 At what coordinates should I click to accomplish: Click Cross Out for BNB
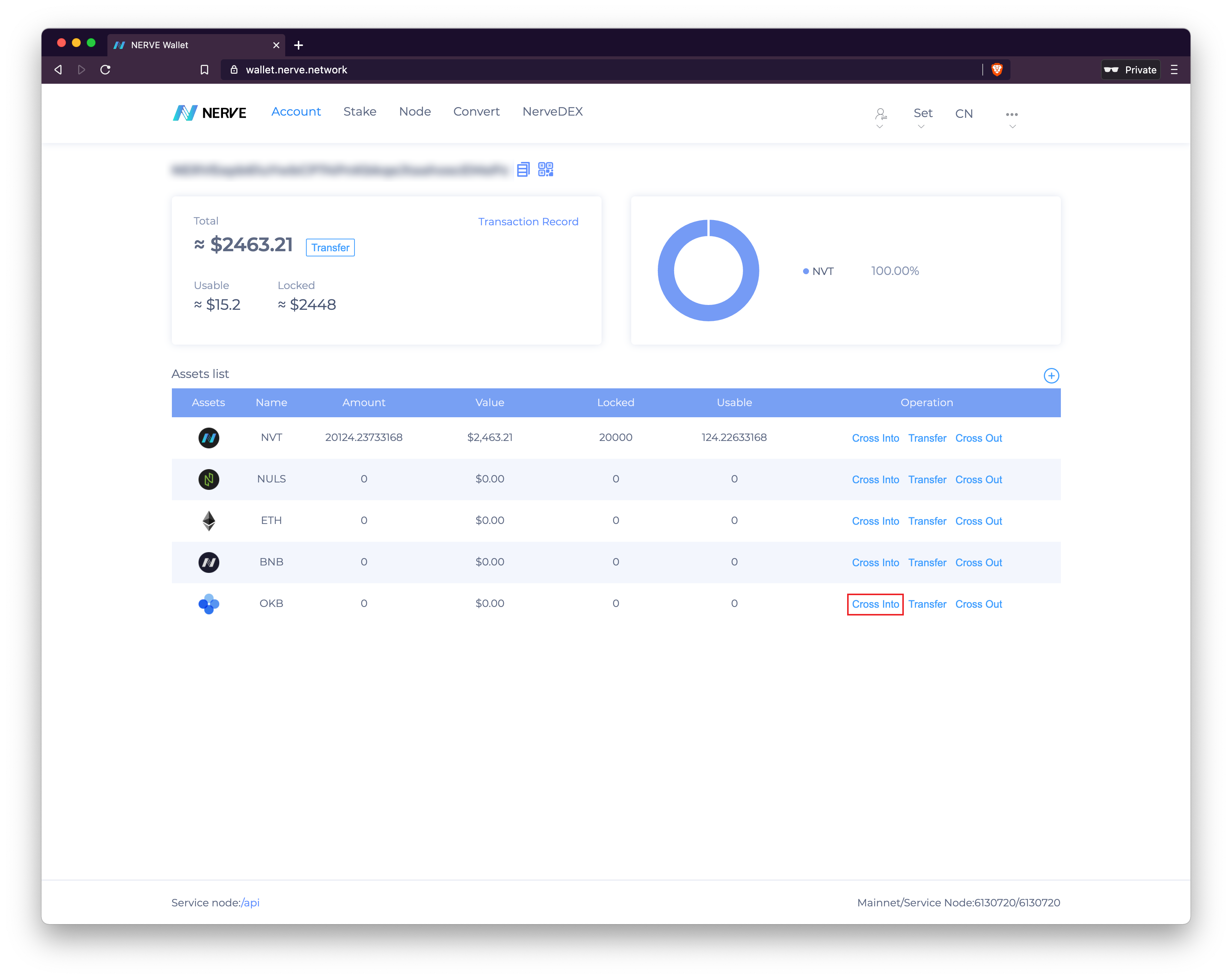(x=978, y=563)
